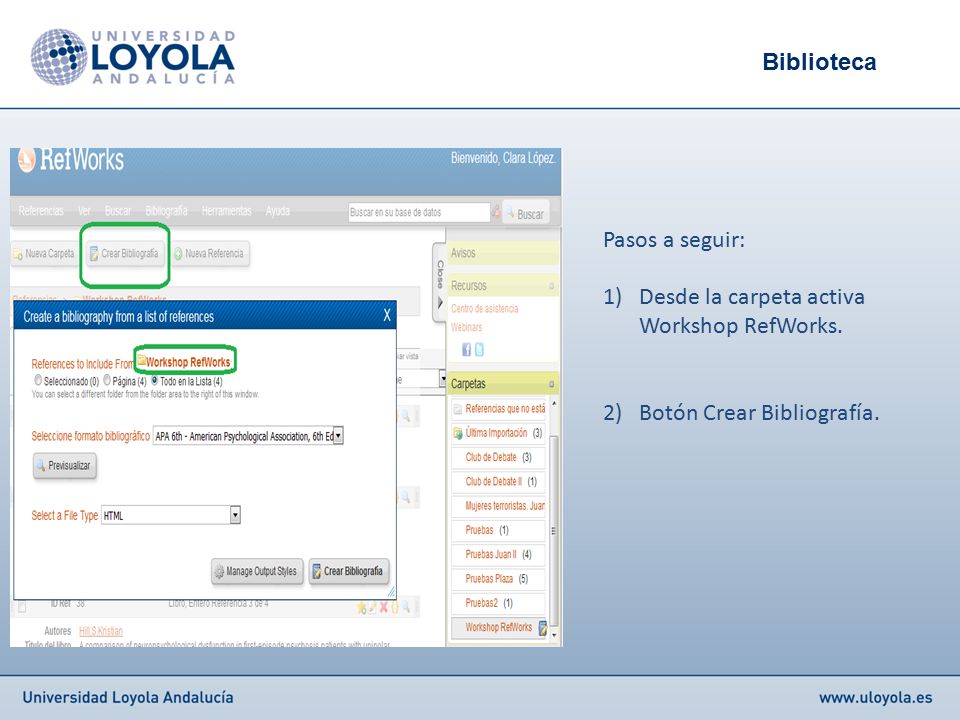Click the Avisos panel header

click(503, 253)
